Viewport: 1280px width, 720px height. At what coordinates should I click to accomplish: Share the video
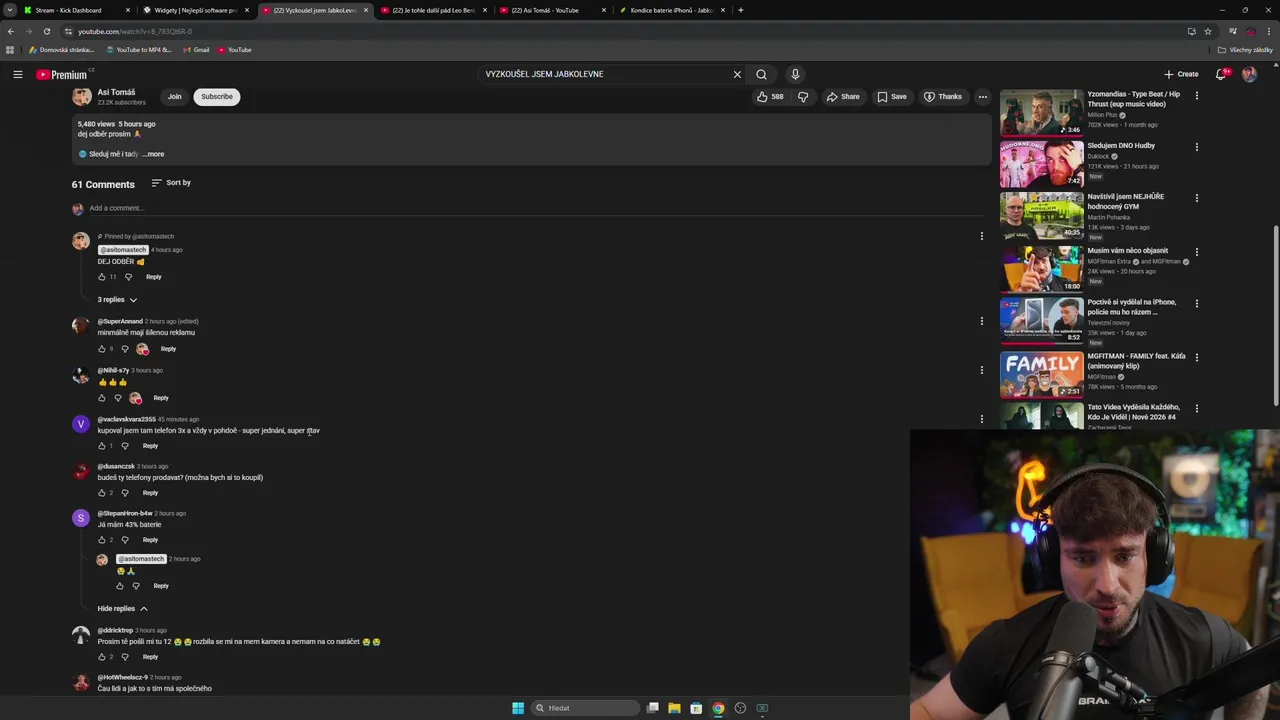[x=842, y=97]
